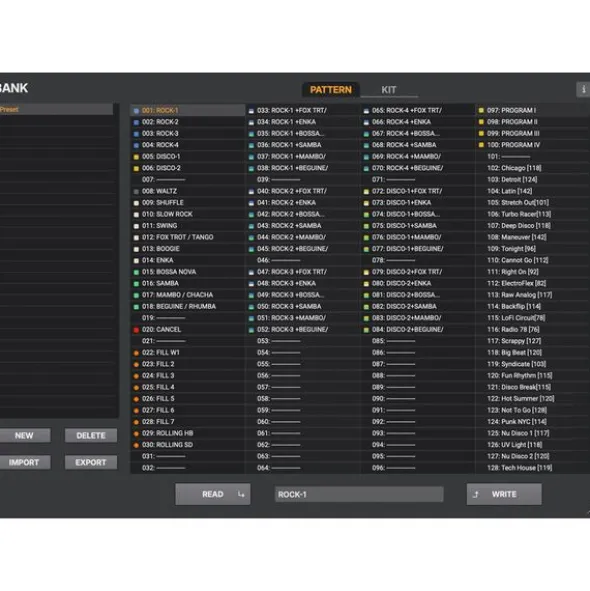Click the EXPORT button
Image resolution: width=590 pixels, height=591 pixels.
[91, 462]
